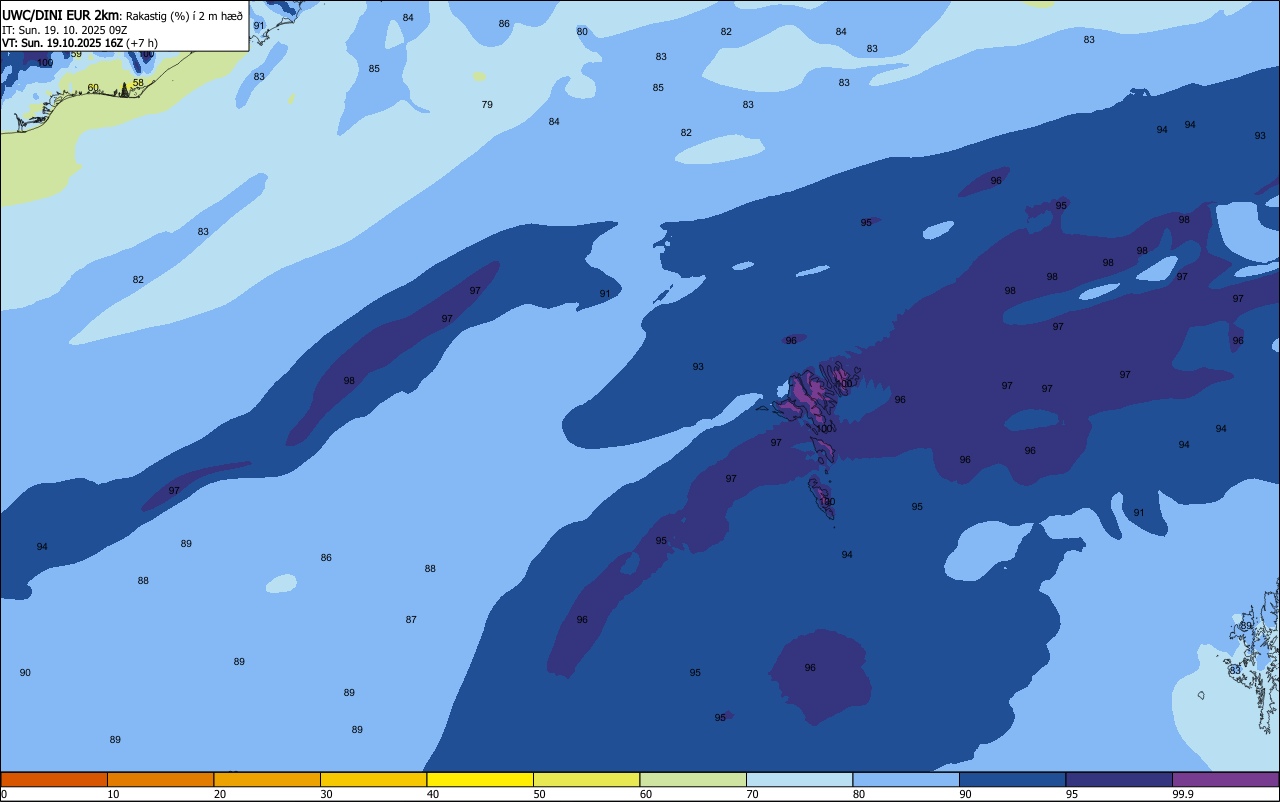Pick the 50–60 pale yellow legend swatch
Viewport: 1280px width, 802px height.
586,779
